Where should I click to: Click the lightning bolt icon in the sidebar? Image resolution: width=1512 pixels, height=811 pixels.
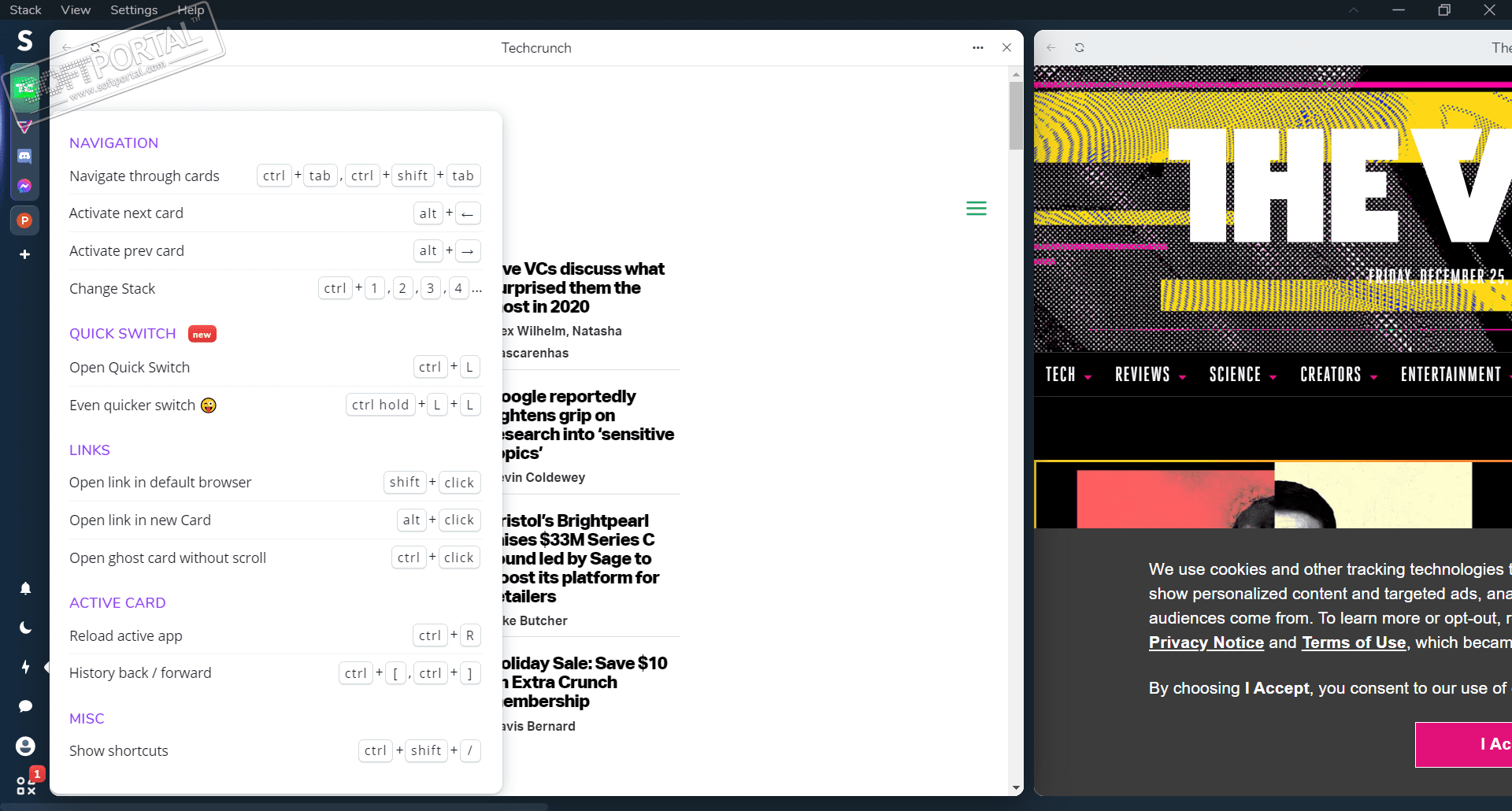coord(25,667)
